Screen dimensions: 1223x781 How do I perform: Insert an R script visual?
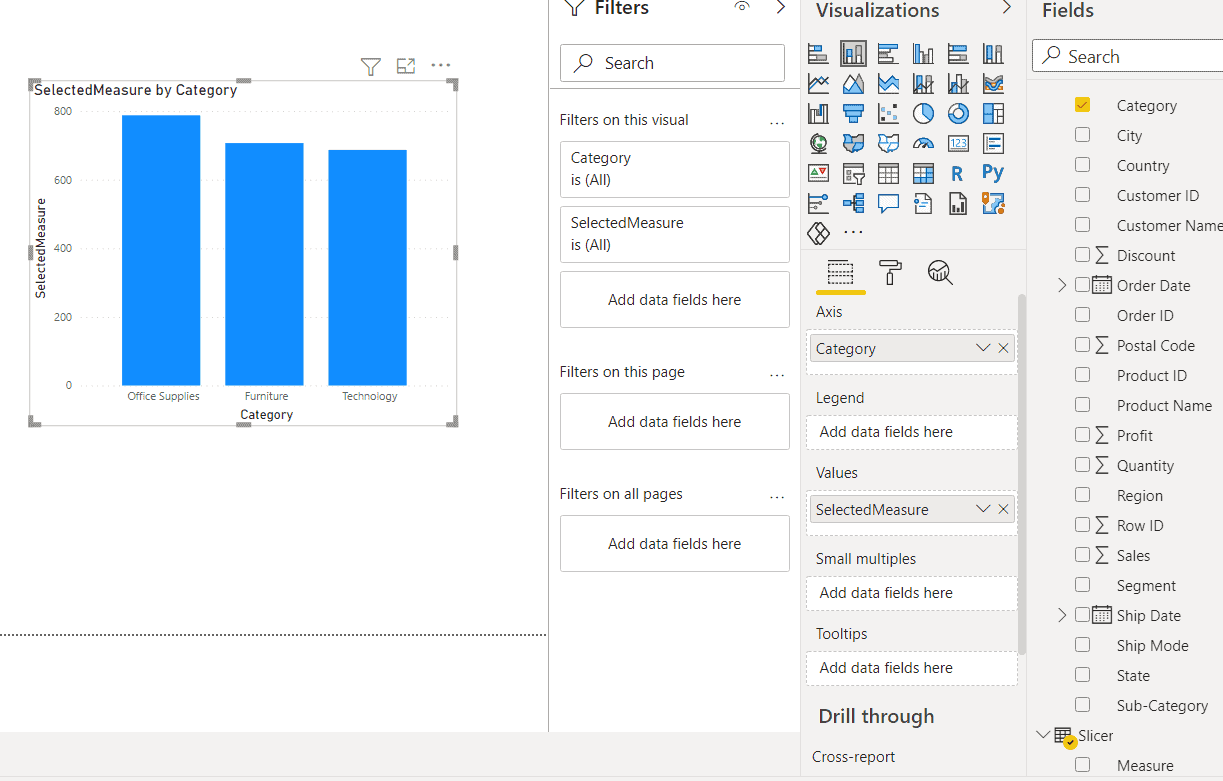click(x=958, y=173)
